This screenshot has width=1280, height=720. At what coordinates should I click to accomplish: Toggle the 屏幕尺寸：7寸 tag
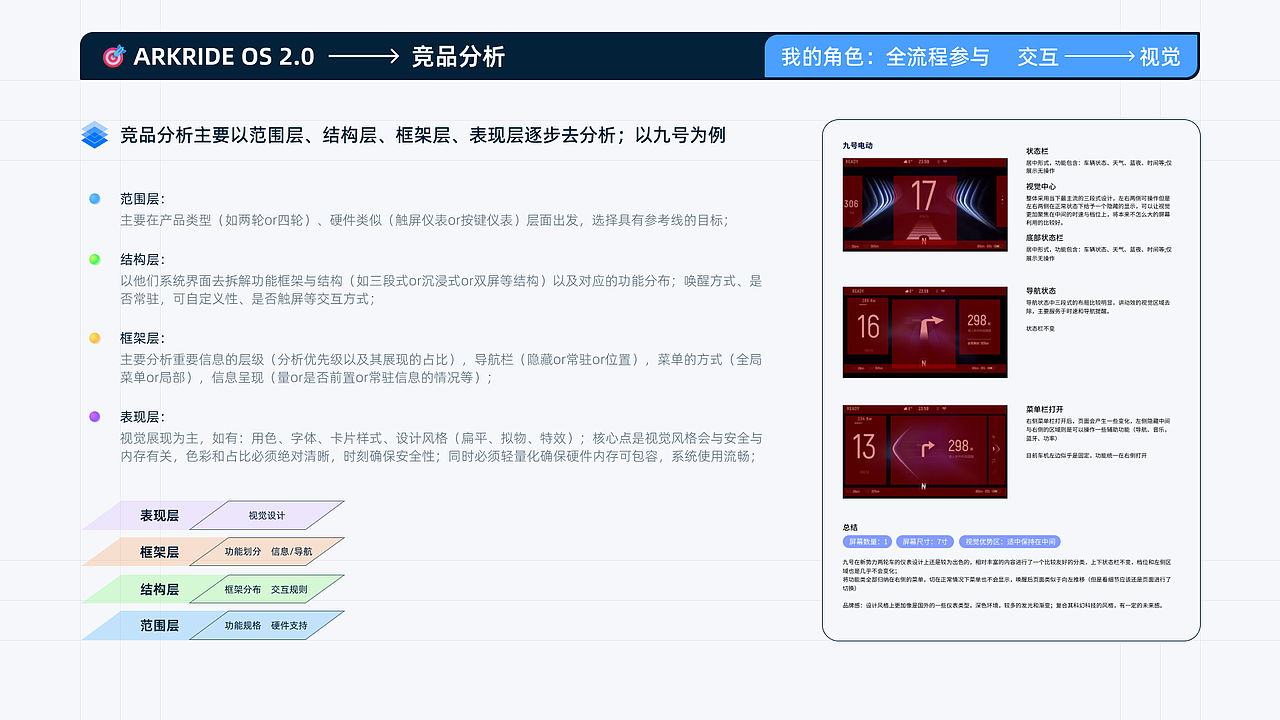926,541
